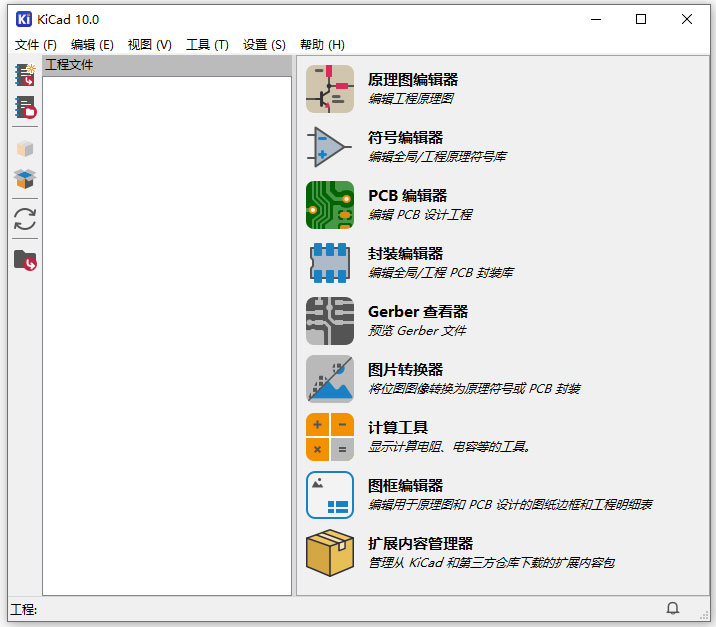The height and width of the screenshot is (627, 716).
Task: Launch the Schematic Editor via its transistor icon
Action: [x=330, y=89]
